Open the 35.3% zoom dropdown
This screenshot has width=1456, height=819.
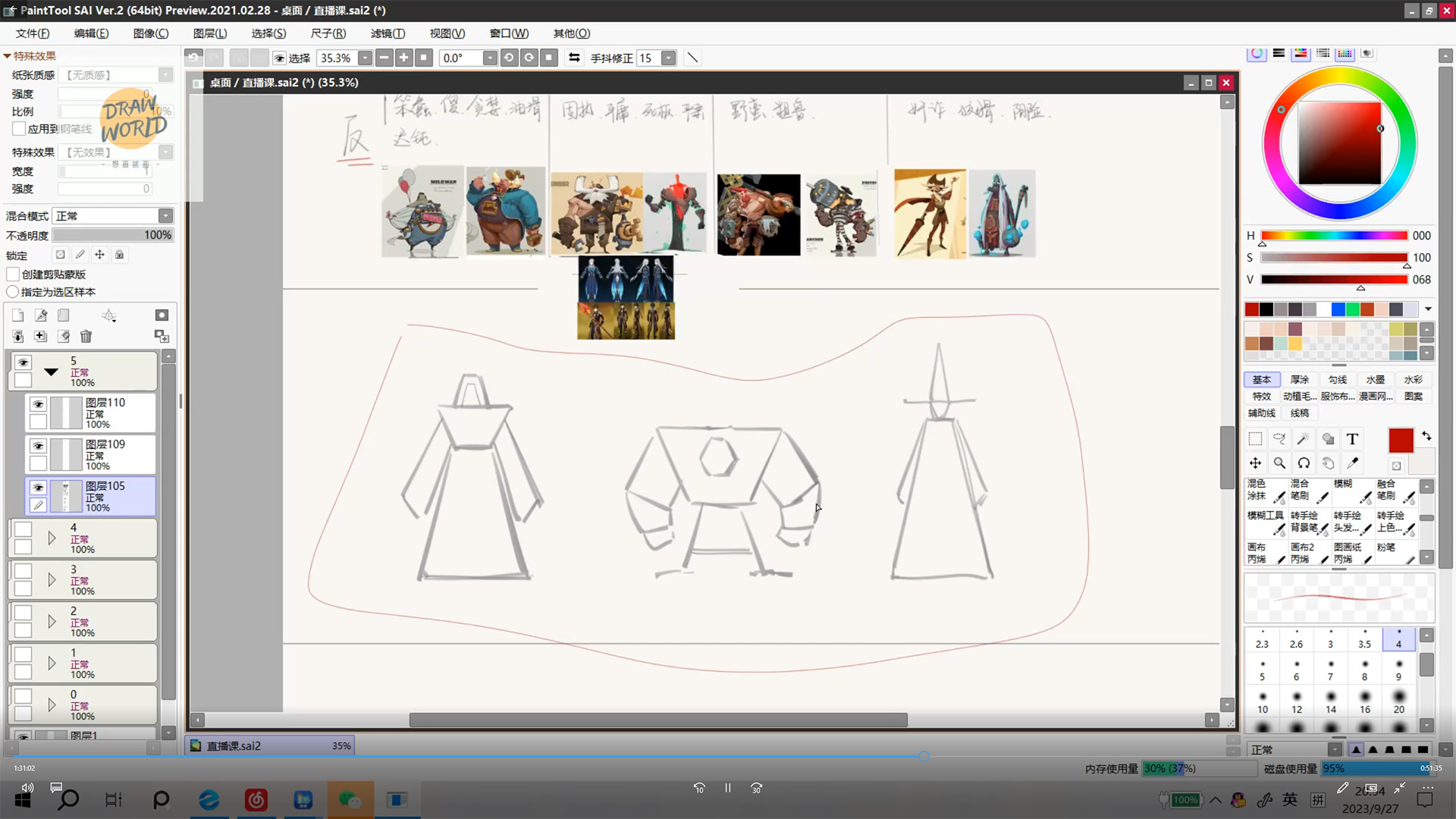coord(365,58)
